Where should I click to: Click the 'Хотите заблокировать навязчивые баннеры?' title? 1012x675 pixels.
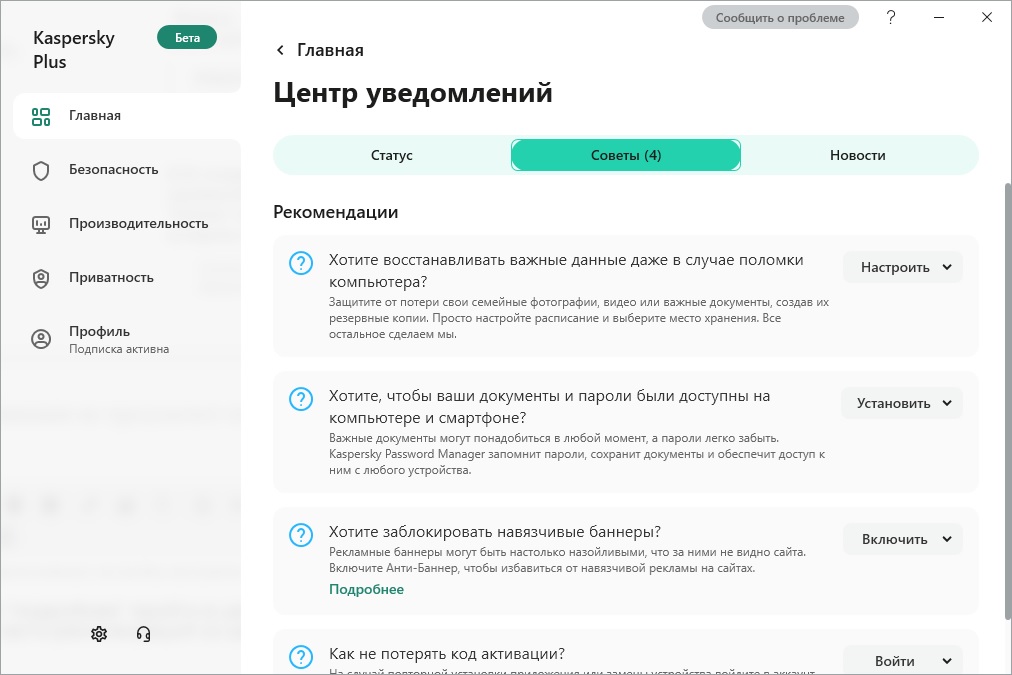coord(495,532)
